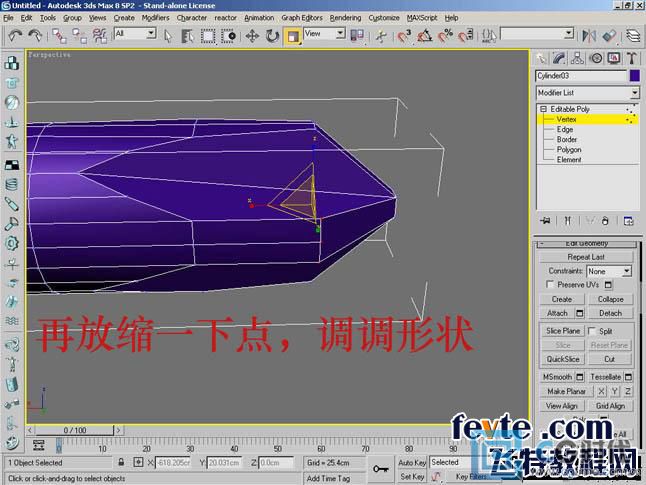Screen dimensions: 646x485
Task: Open the Graph Editors menu
Action: [x=302, y=18]
